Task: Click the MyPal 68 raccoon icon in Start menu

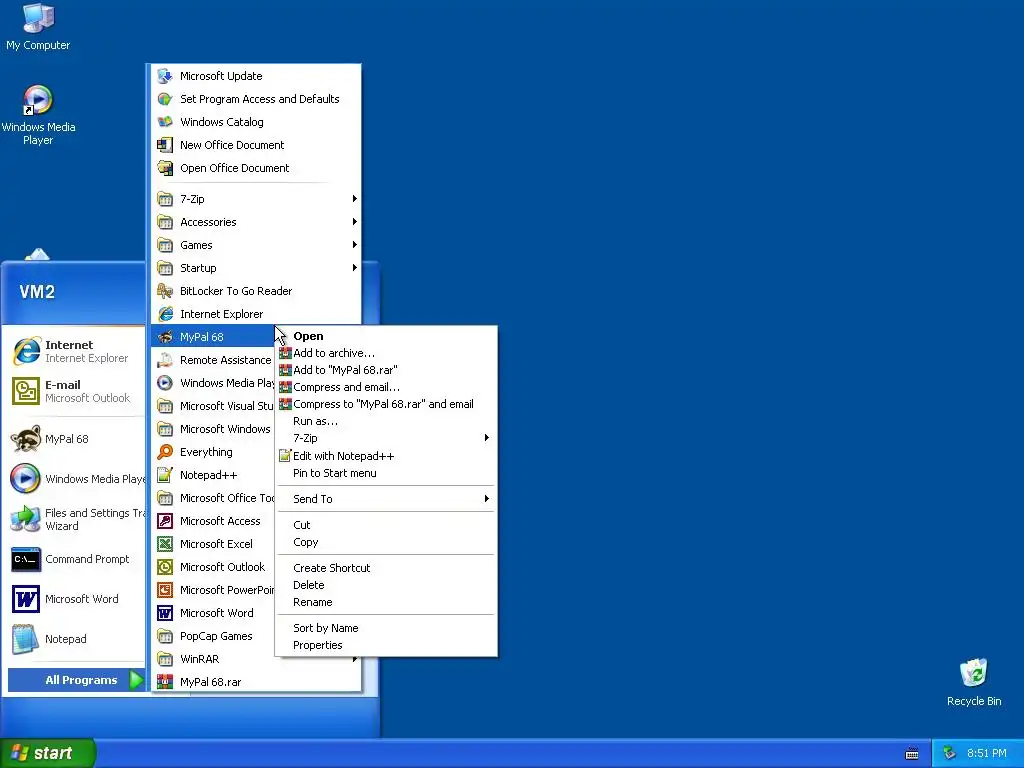Action: [x=26, y=439]
